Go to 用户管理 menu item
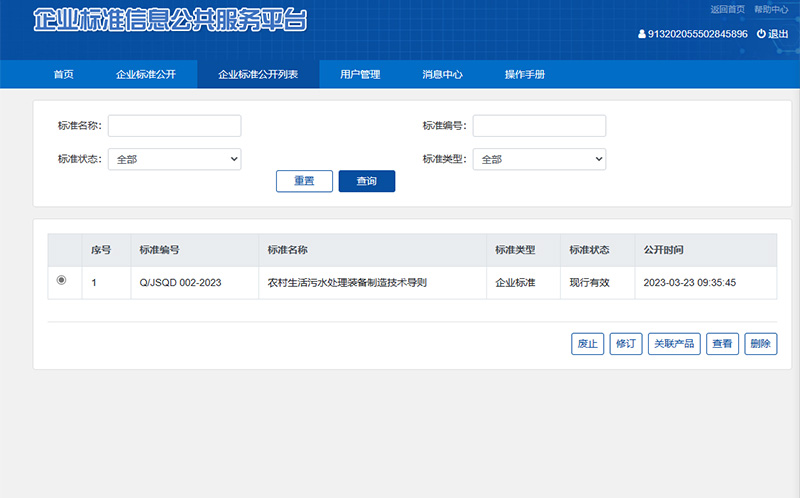This screenshot has width=800, height=498. click(x=360, y=75)
